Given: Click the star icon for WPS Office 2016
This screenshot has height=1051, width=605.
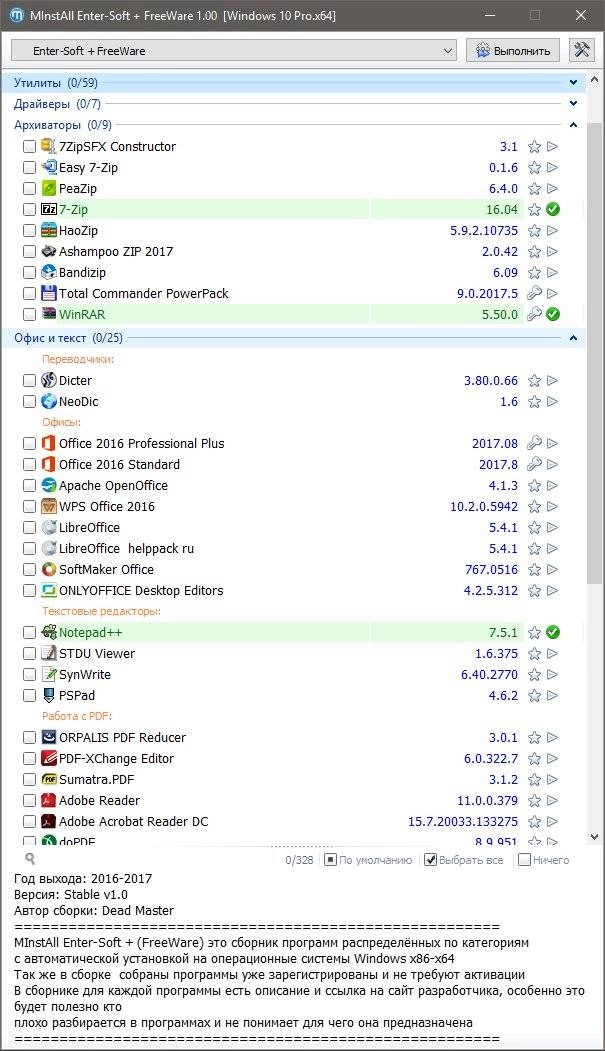Looking at the screenshot, I should pos(534,507).
